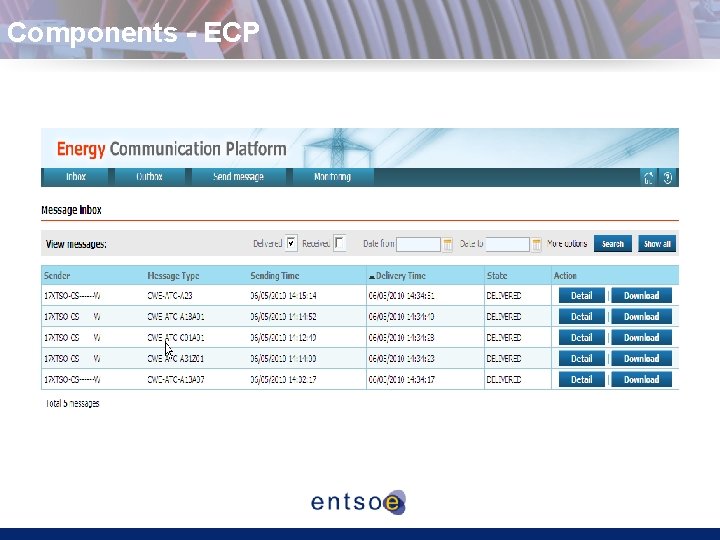
Task: Click sending time 06/05/2010 14:15:14
Action: coord(283,296)
